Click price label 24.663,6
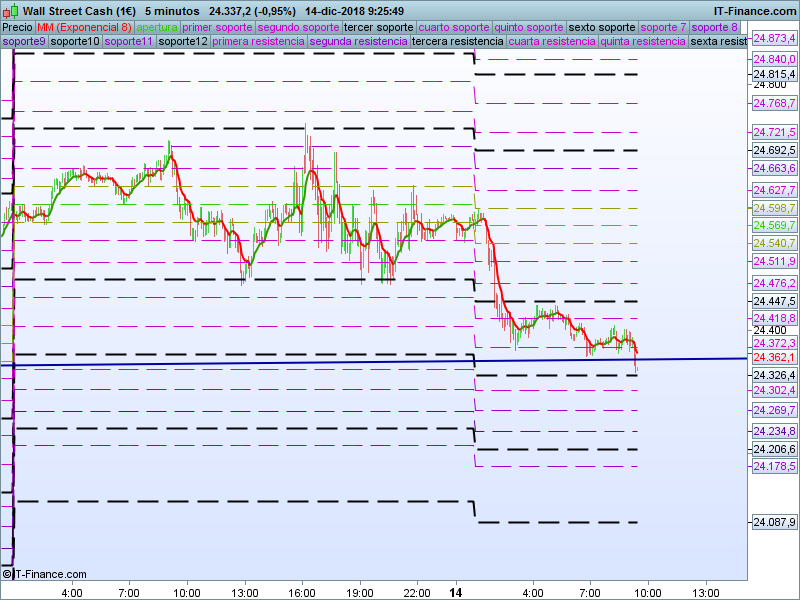This screenshot has height=600, width=800. (x=774, y=168)
